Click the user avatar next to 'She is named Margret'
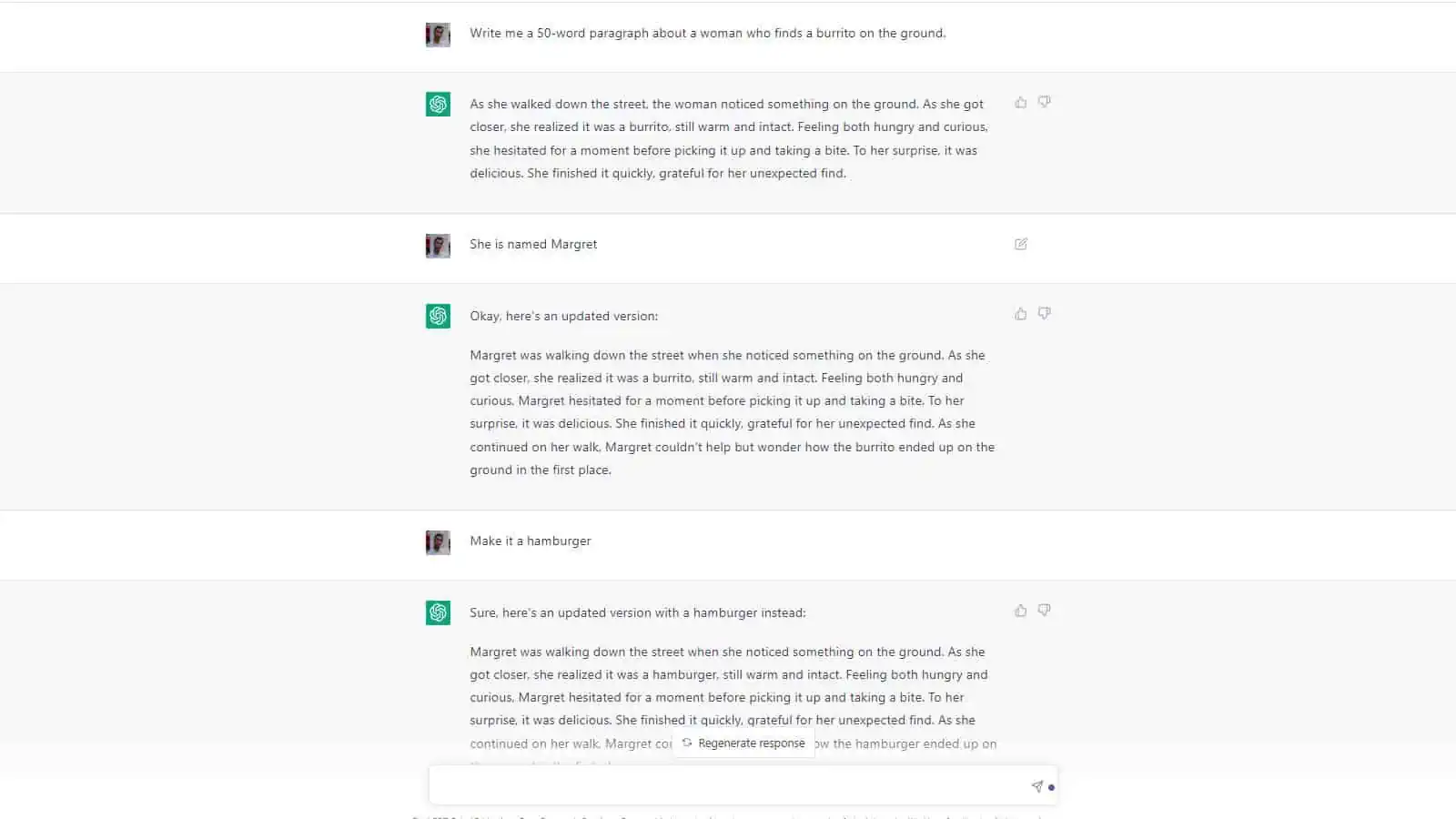1456x819 pixels. point(438,246)
